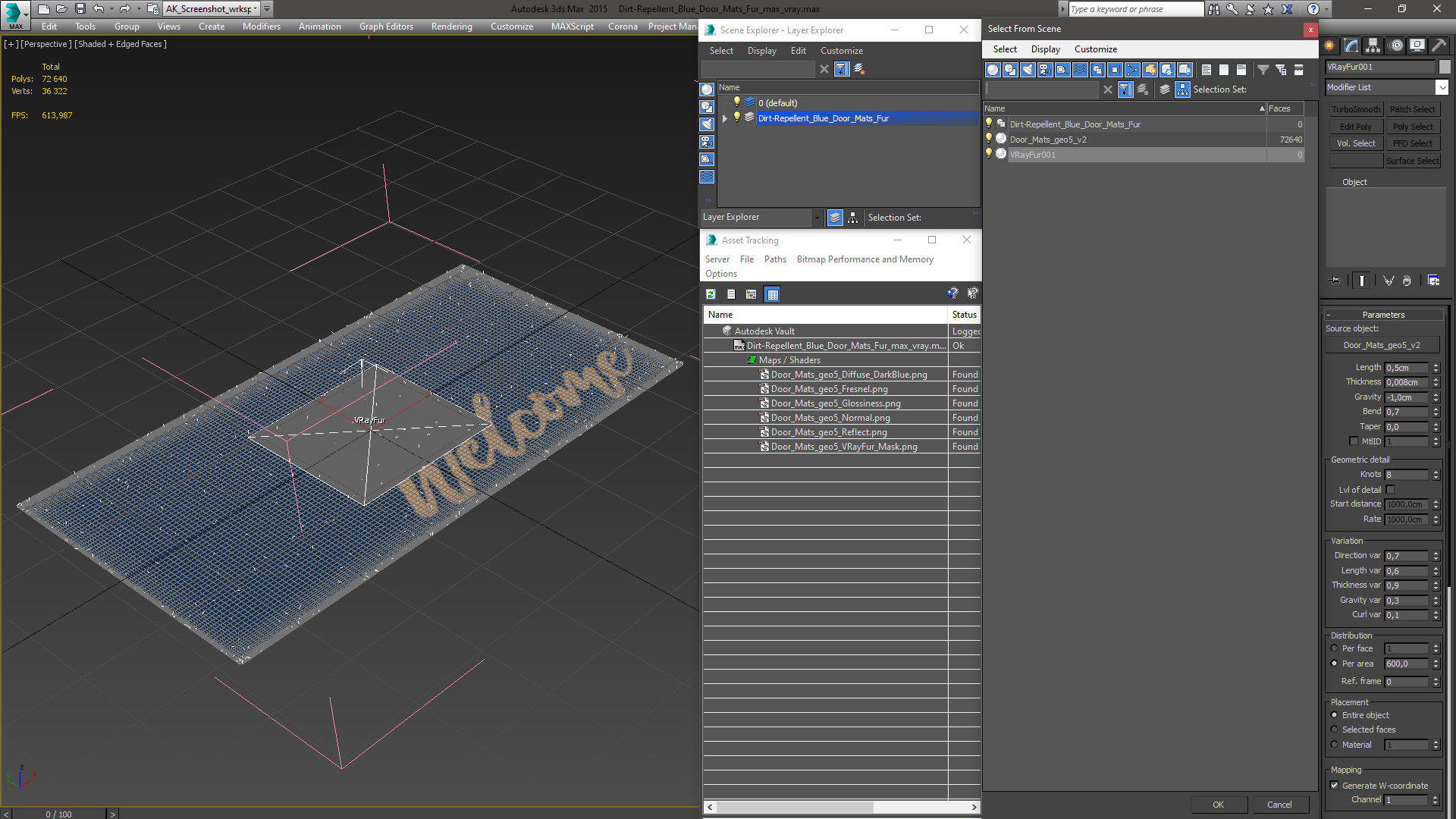Open Customize menu in Scene Explorer

(841, 51)
